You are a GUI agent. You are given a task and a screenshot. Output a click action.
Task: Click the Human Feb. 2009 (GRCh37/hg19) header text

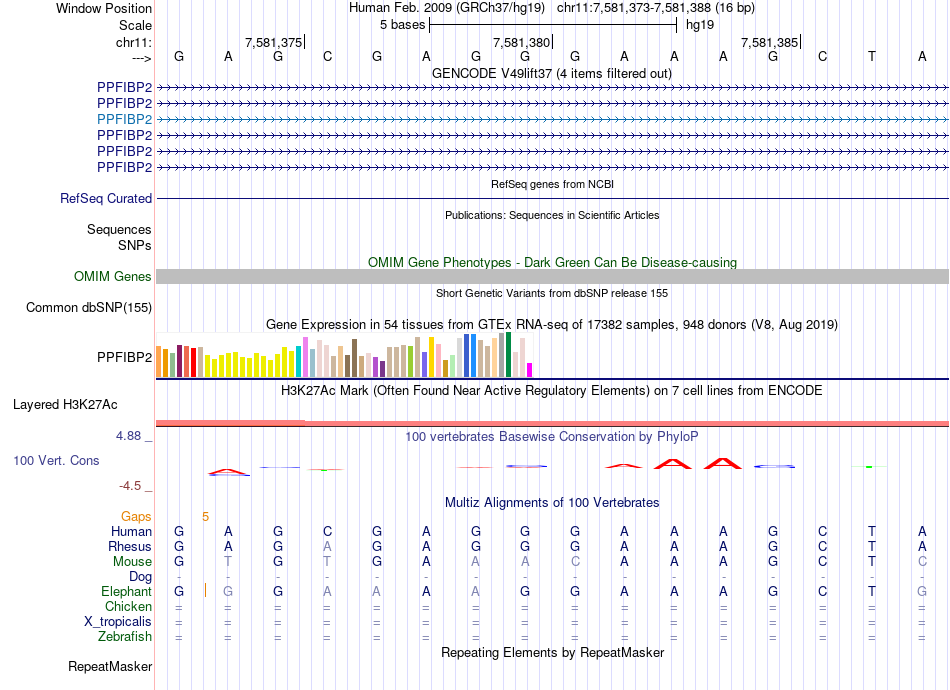(x=447, y=8)
